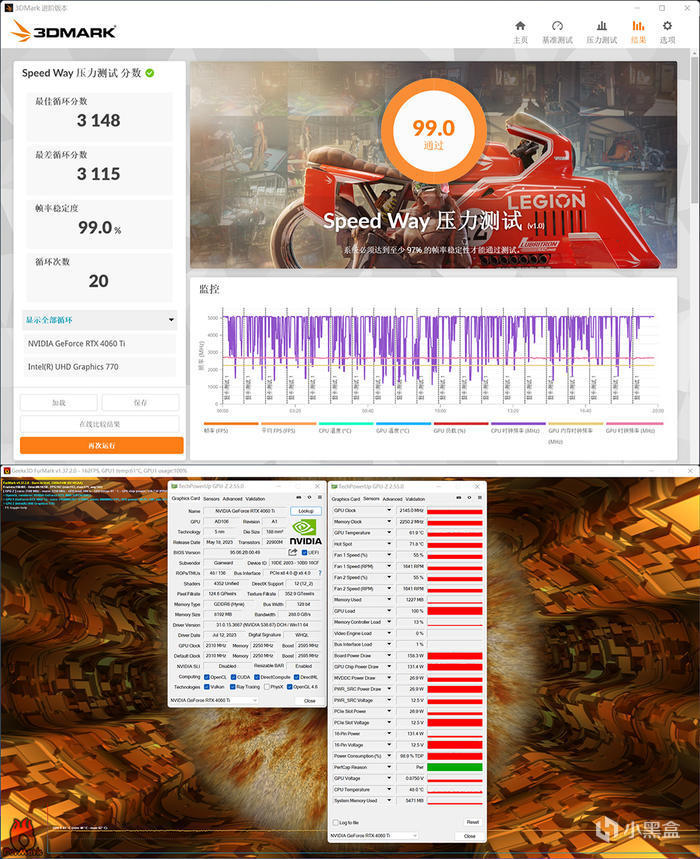Enable the PhysX checkbox
The width and height of the screenshot is (700, 859).
coord(267,686)
